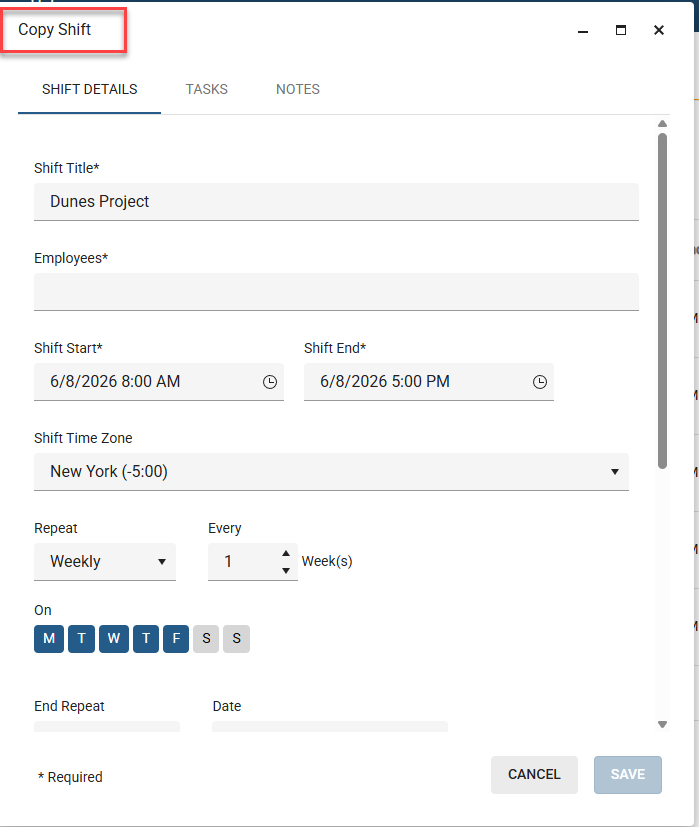Click the Save button
The width and height of the screenshot is (699, 827).
pyautogui.click(x=628, y=774)
